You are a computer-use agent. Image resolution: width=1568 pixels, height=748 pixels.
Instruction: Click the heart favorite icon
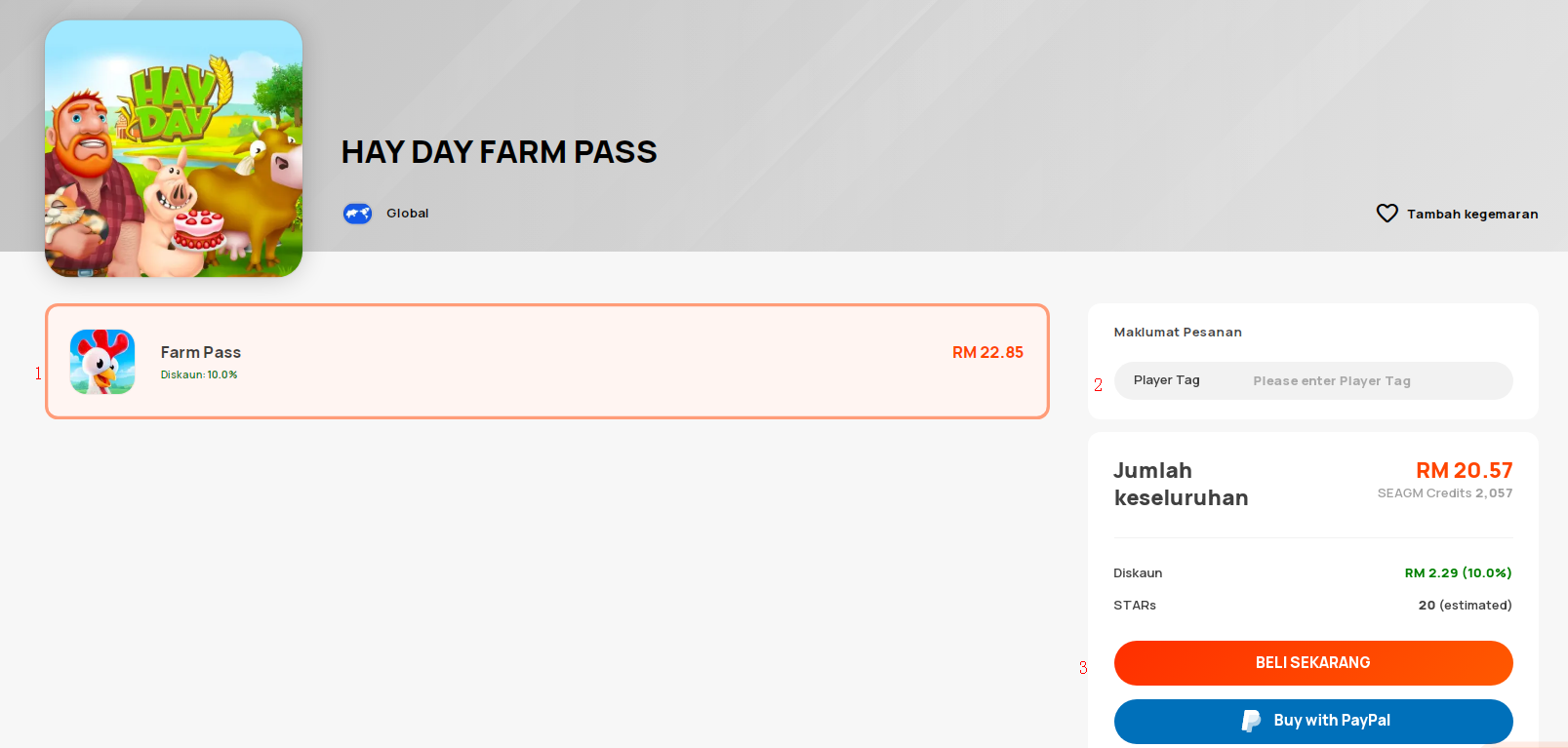pyautogui.click(x=1387, y=214)
